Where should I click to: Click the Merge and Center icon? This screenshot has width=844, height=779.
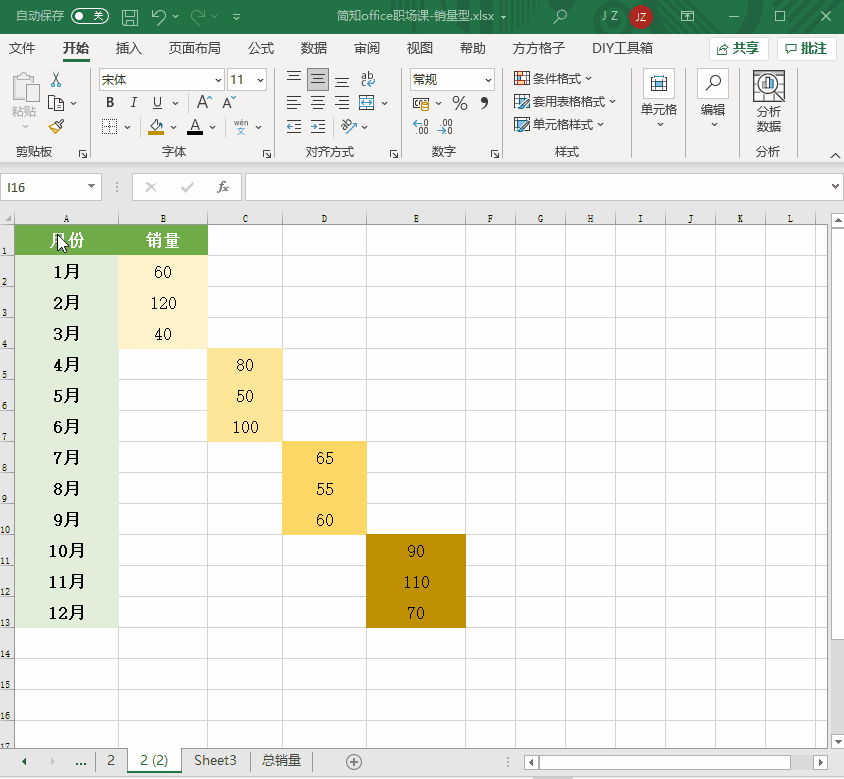tap(367, 103)
